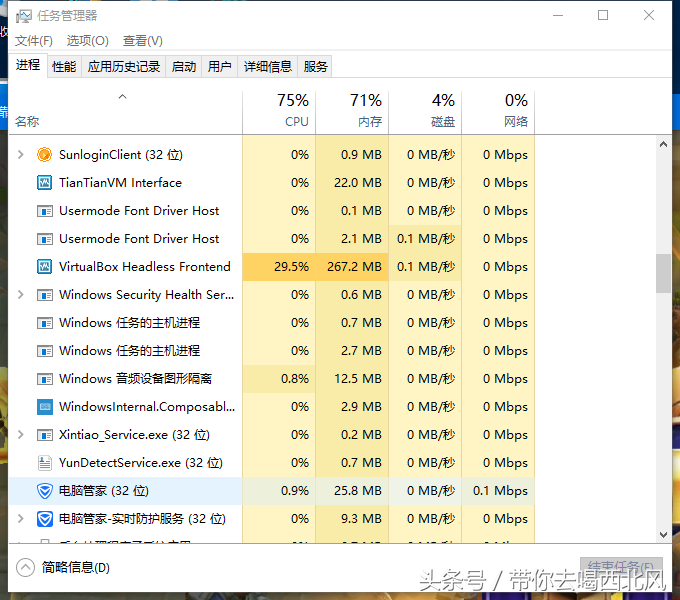
Task: Click the Windows 音频设备图形隔离 icon
Action: point(44,379)
